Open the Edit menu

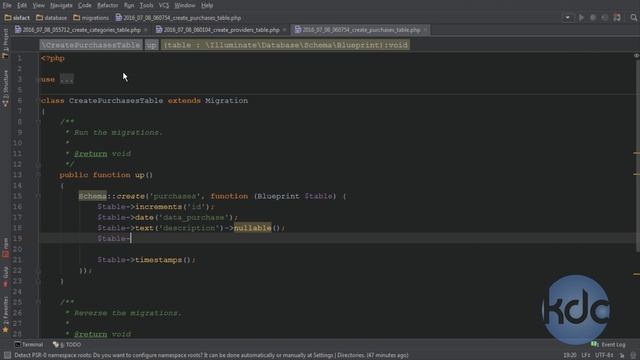coord(22,5)
